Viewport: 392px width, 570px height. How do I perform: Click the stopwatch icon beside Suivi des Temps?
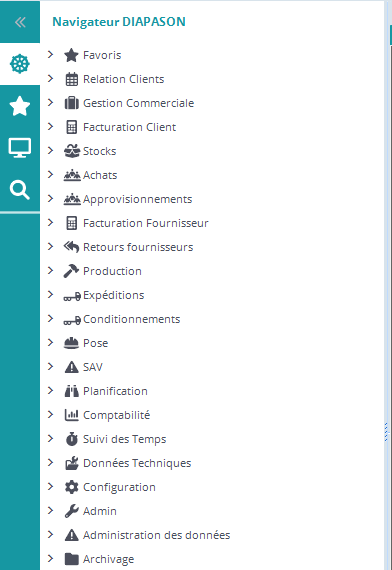72,439
